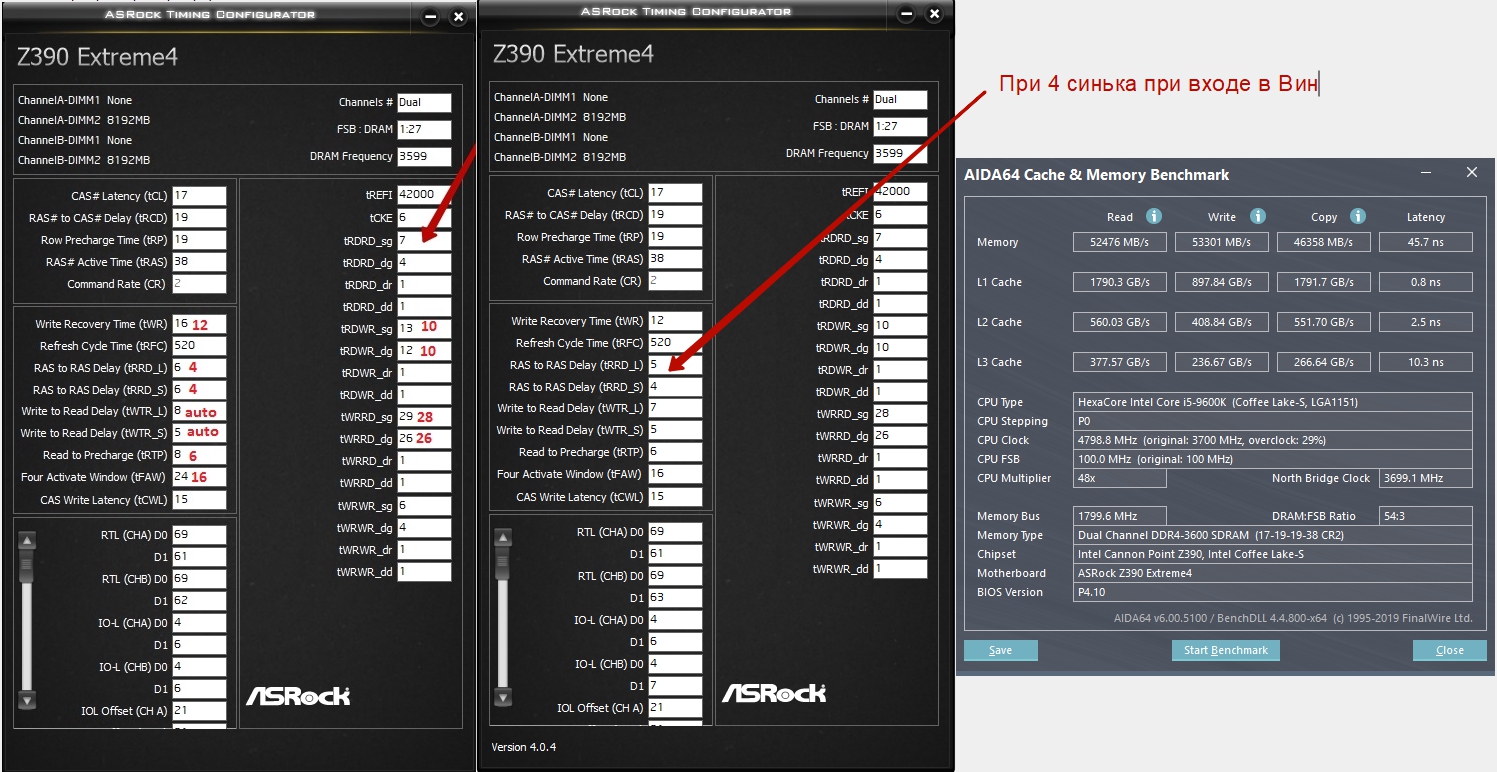Click the info icon next to Copy
This screenshot has height=772, width=1497.
(1358, 216)
